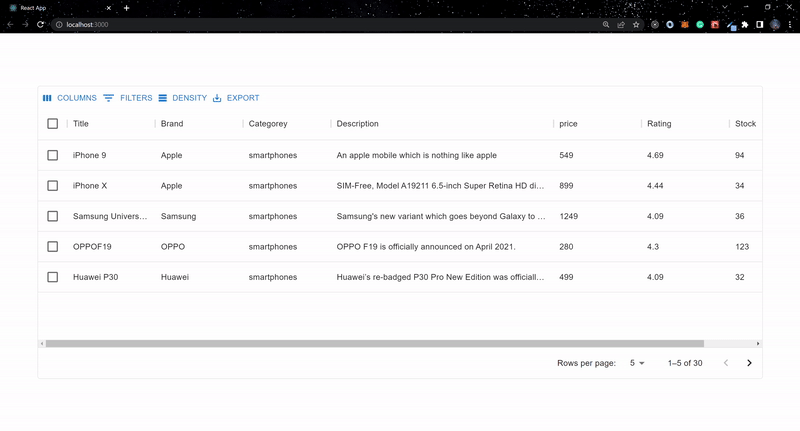Open a new browser tab
This screenshot has width=800, height=431.
coord(126,8)
